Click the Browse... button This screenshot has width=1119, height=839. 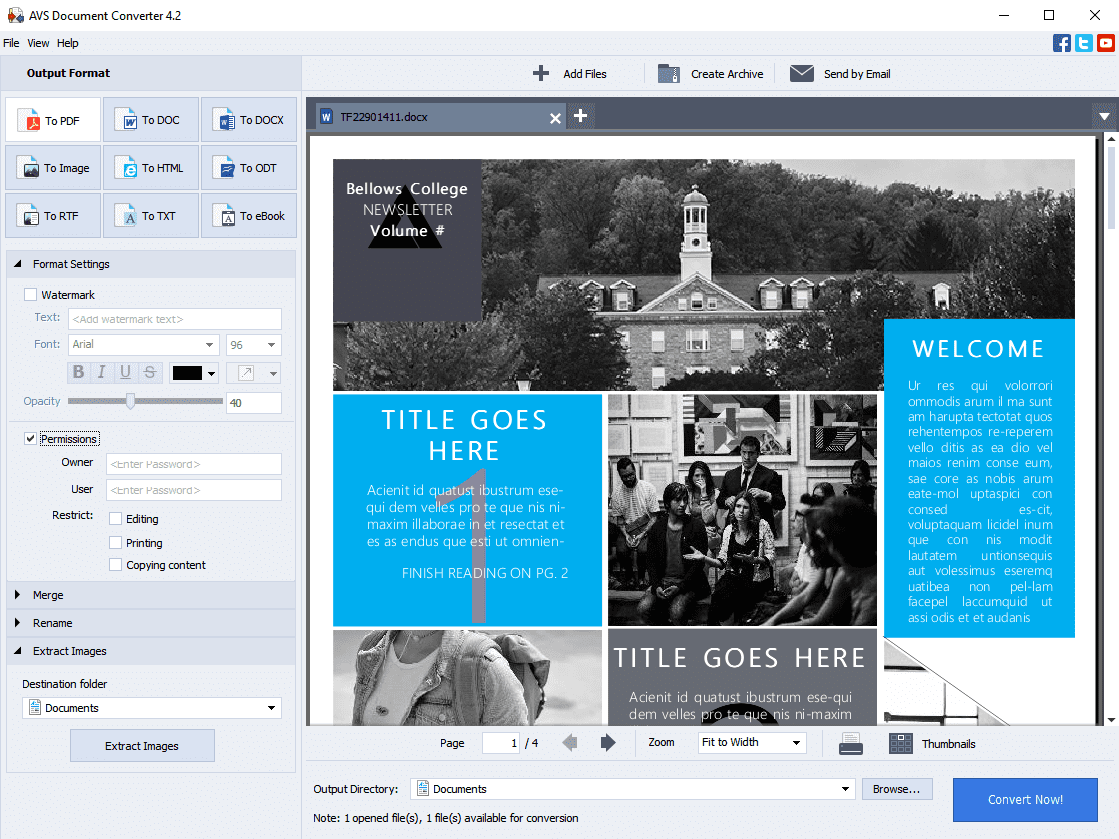pos(896,789)
